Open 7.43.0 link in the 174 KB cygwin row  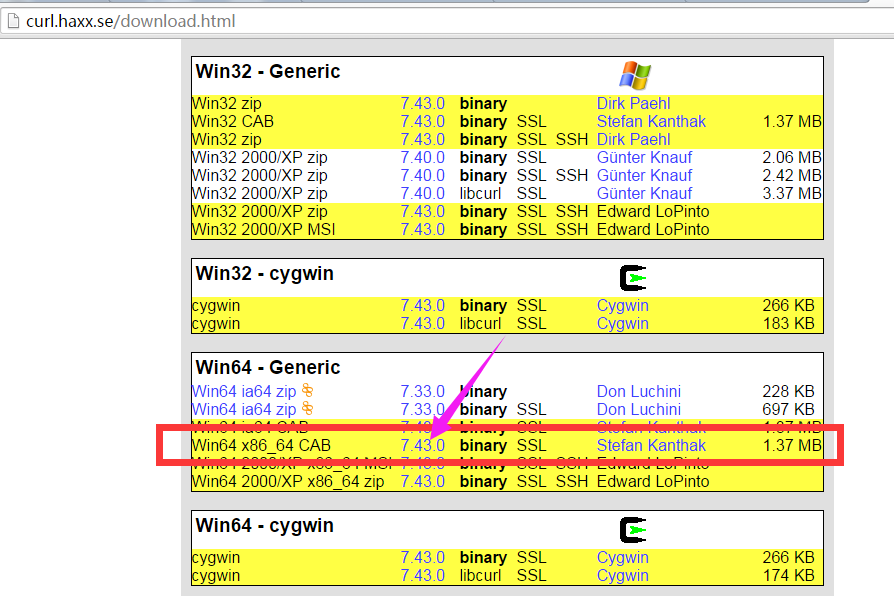point(422,575)
